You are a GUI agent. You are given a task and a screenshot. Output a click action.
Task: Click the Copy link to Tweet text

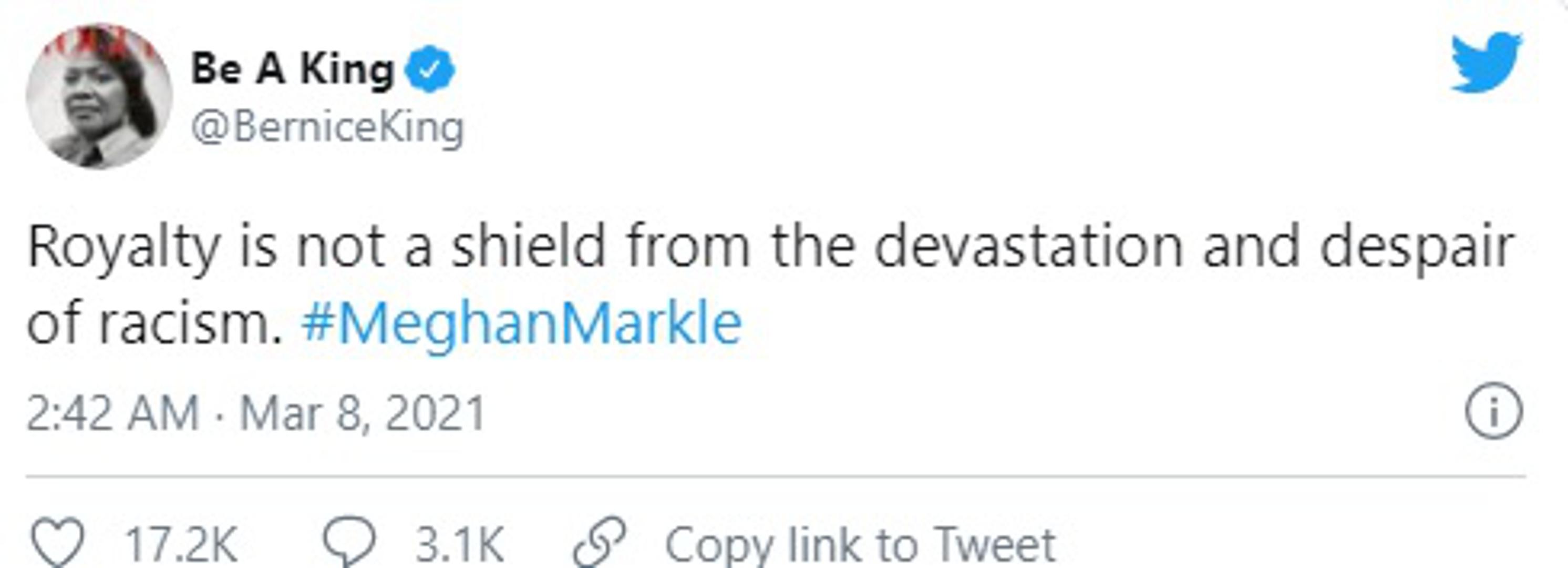[x=860, y=544]
